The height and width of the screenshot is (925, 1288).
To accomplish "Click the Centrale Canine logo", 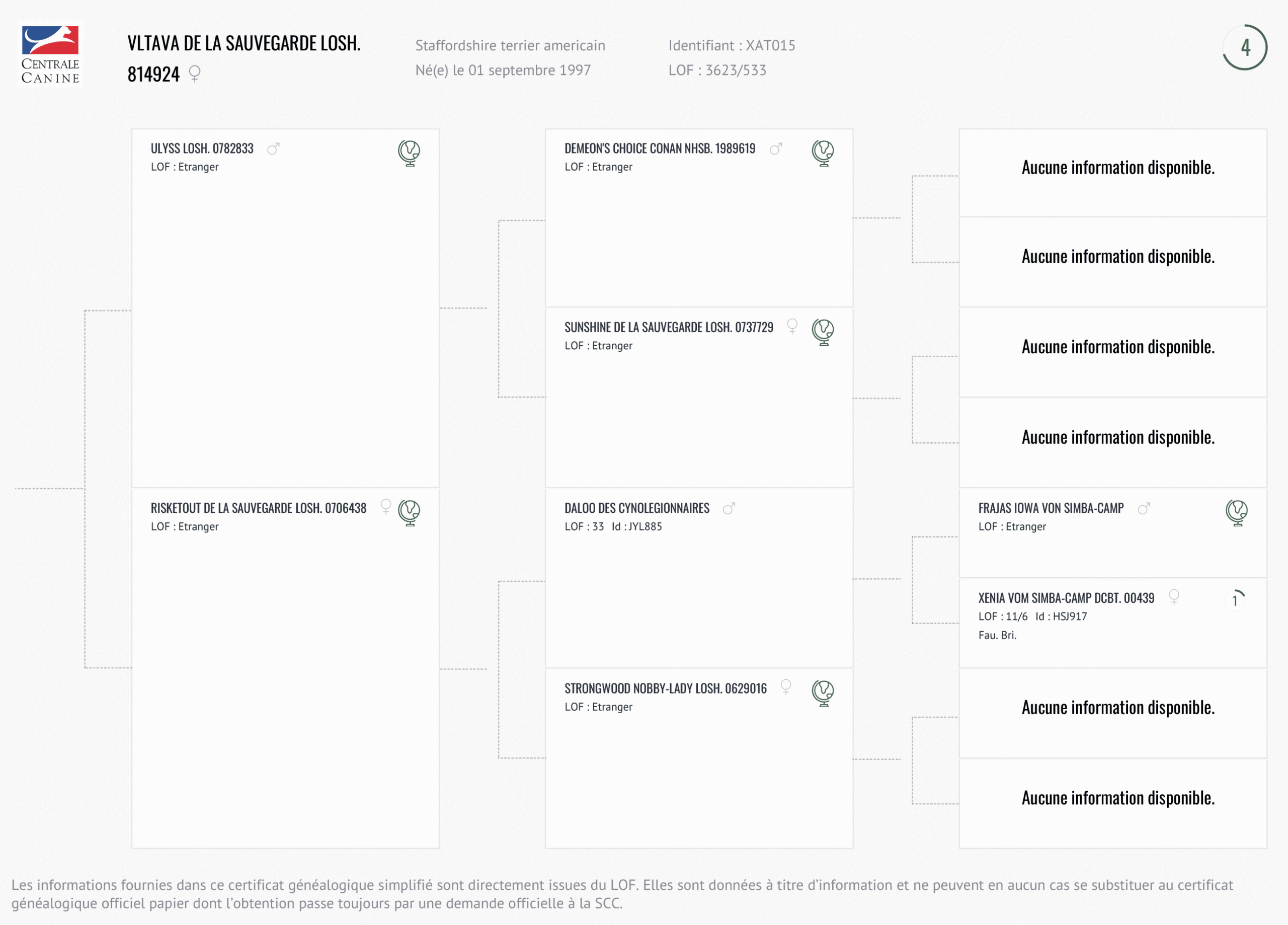I will 50,54.
